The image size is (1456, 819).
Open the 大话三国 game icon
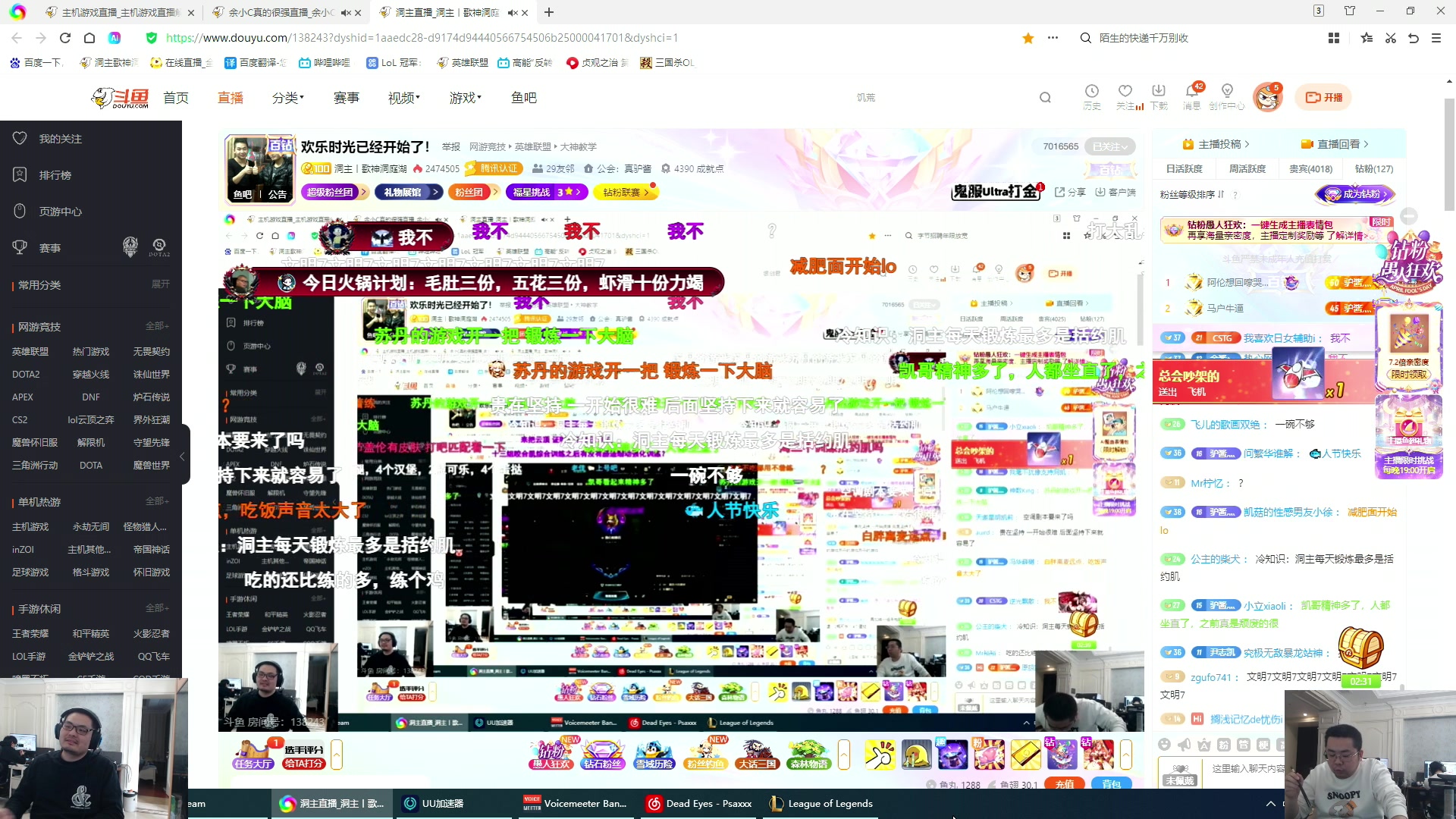coord(758,754)
